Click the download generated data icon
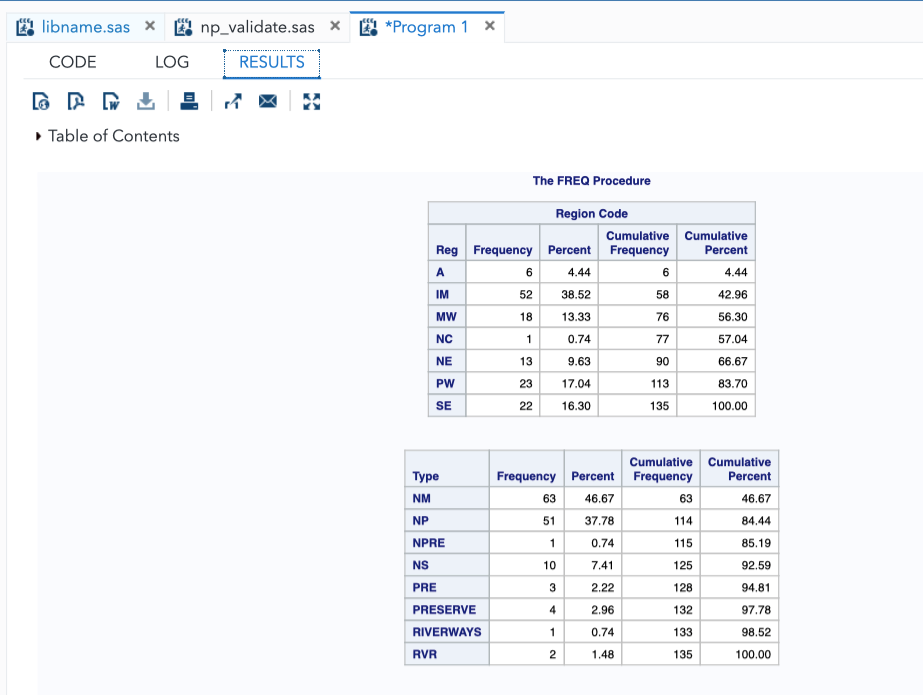The width and height of the screenshot is (923, 695). (146, 100)
